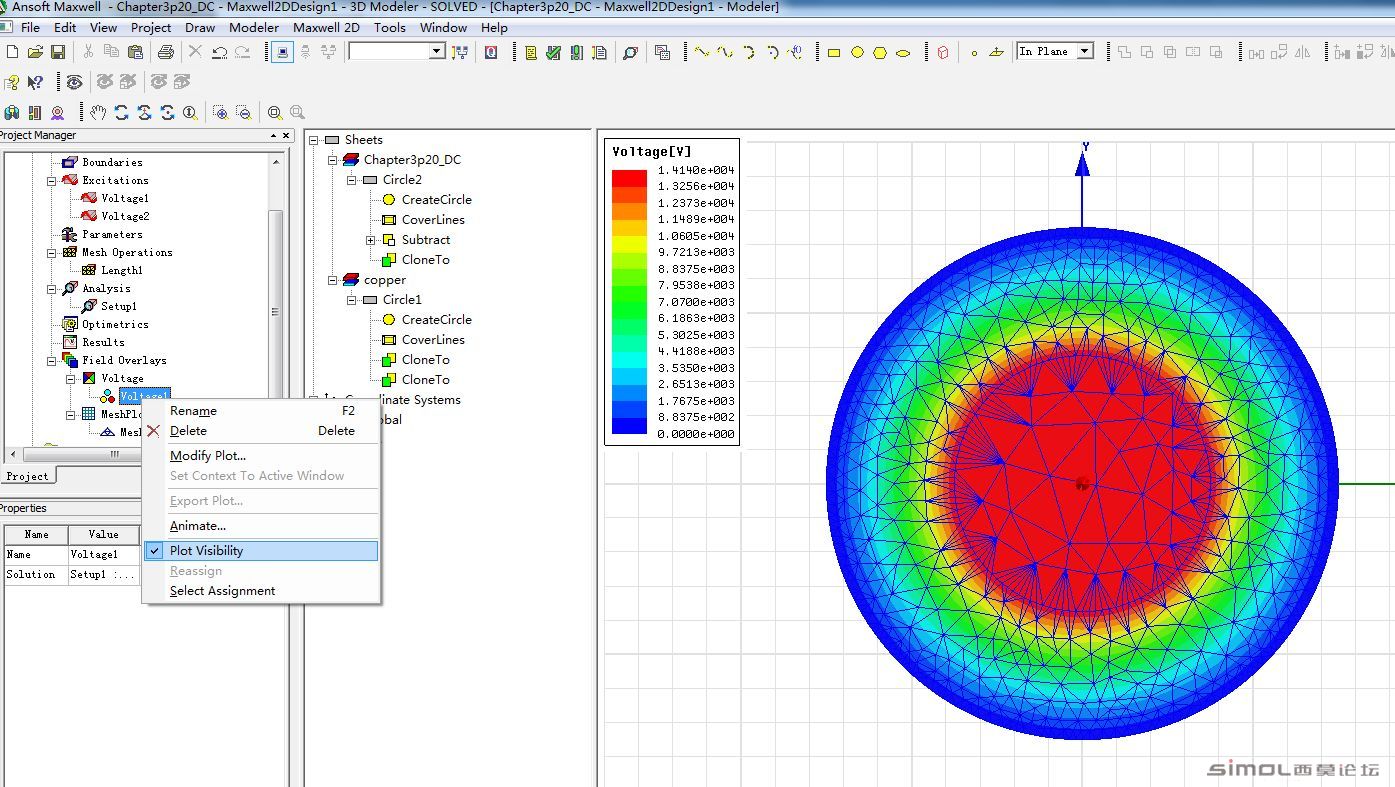
Task: Save the project using the floppy disk icon
Action: click(x=58, y=52)
